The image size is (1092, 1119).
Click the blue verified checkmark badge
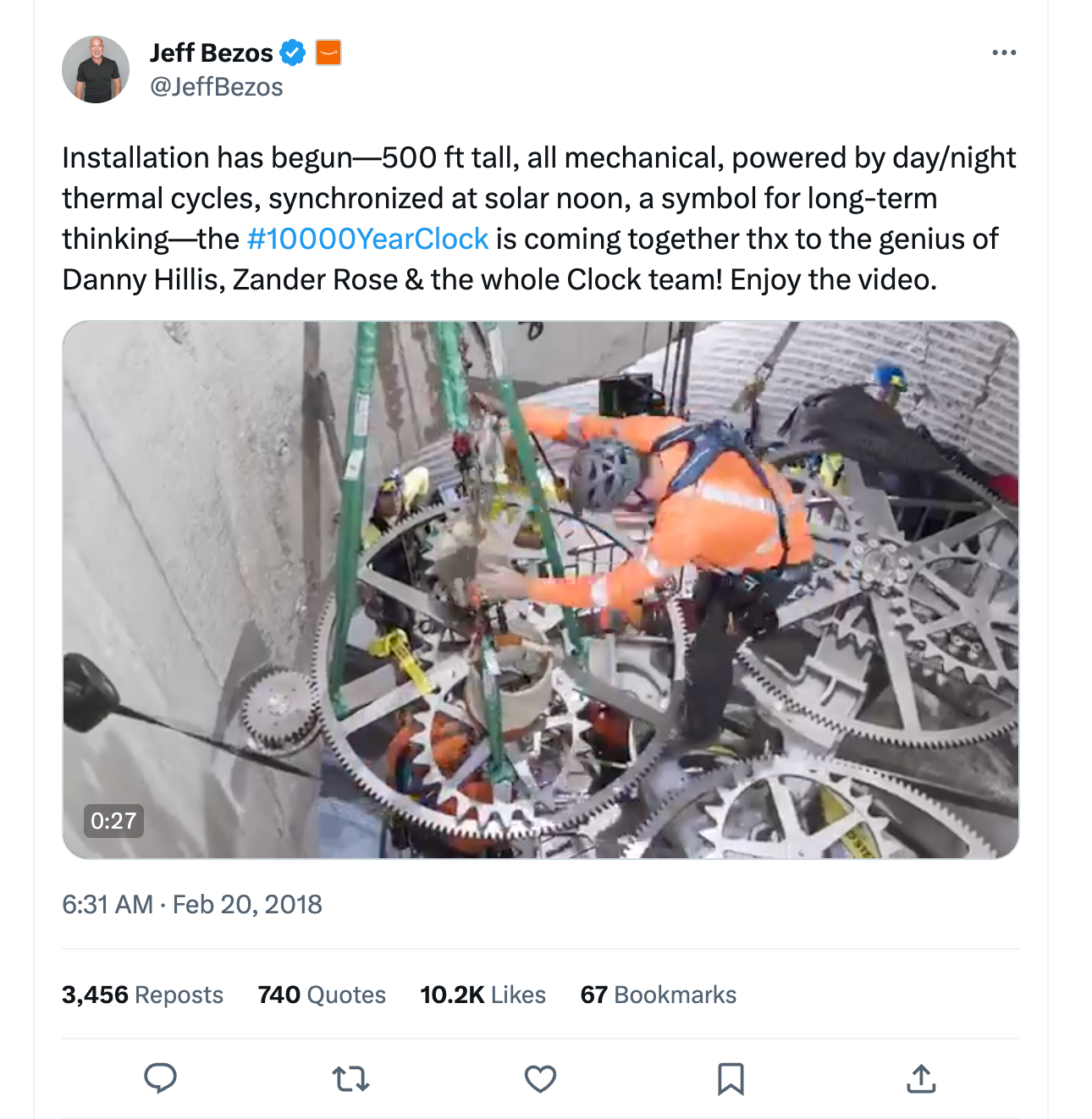[x=293, y=52]
